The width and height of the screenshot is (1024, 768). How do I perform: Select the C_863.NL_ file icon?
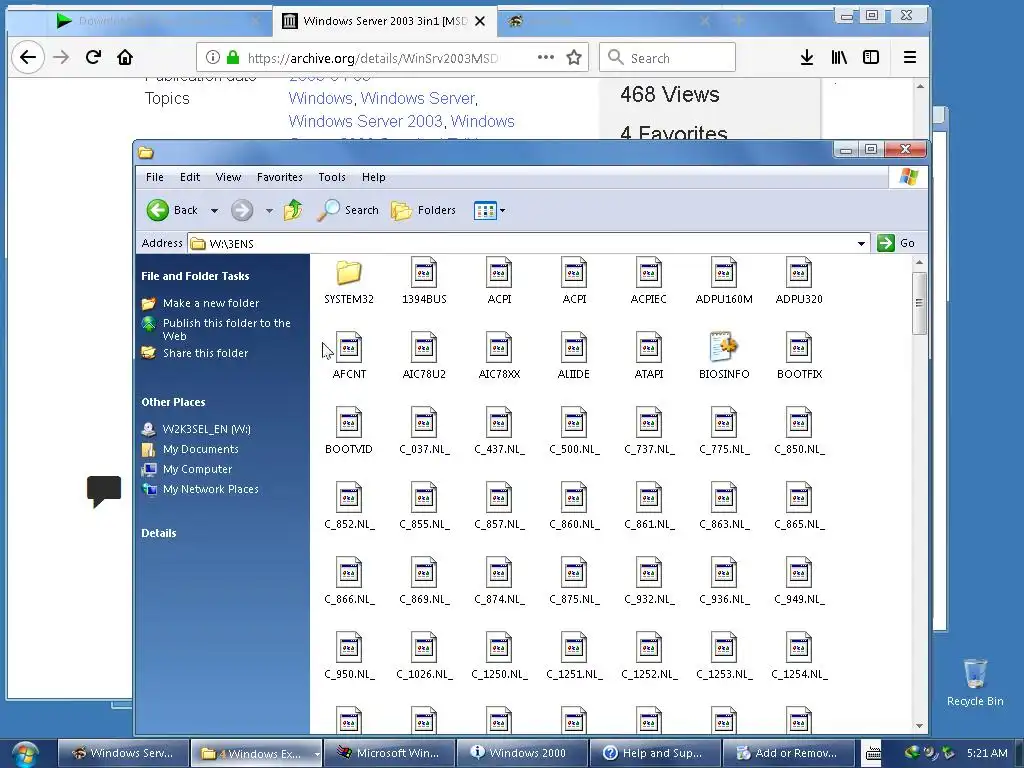pyautogui.click(x=724, y=498)
